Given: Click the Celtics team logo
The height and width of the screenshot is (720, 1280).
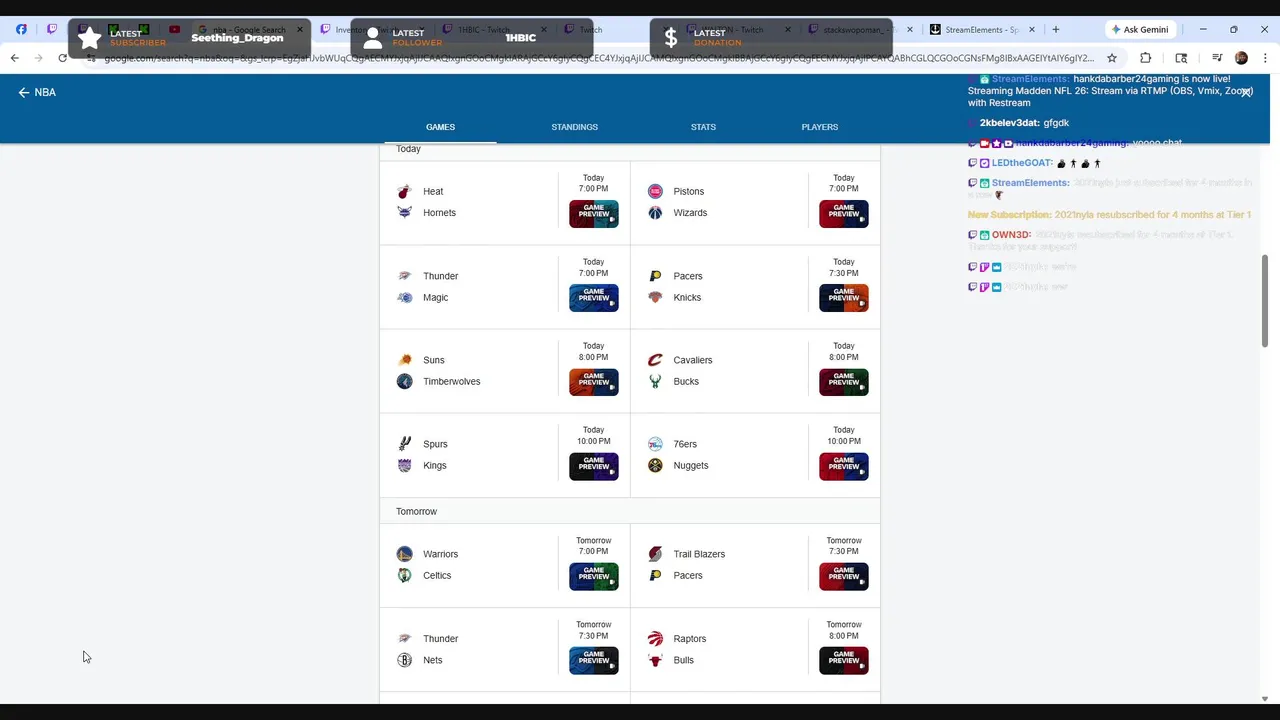Looking at the screenshot, I should pyautogui.click(x=404, y=575).
